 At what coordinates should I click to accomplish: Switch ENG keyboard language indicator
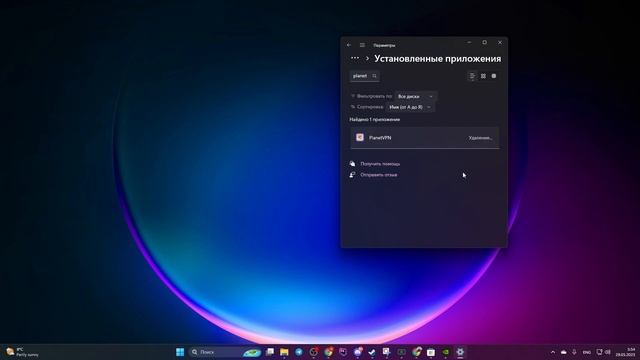(x=587, y=352)
